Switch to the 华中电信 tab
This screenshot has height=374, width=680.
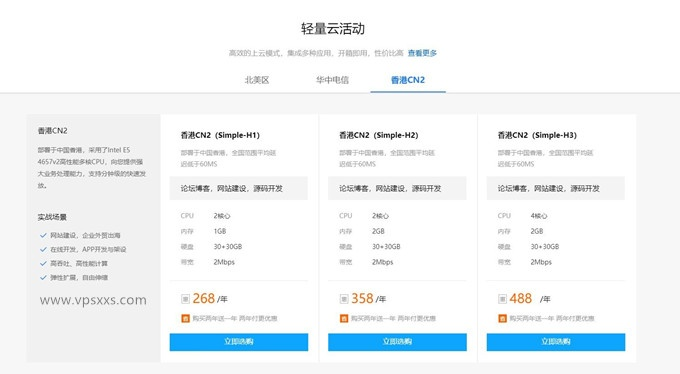(x=332, y=80)
